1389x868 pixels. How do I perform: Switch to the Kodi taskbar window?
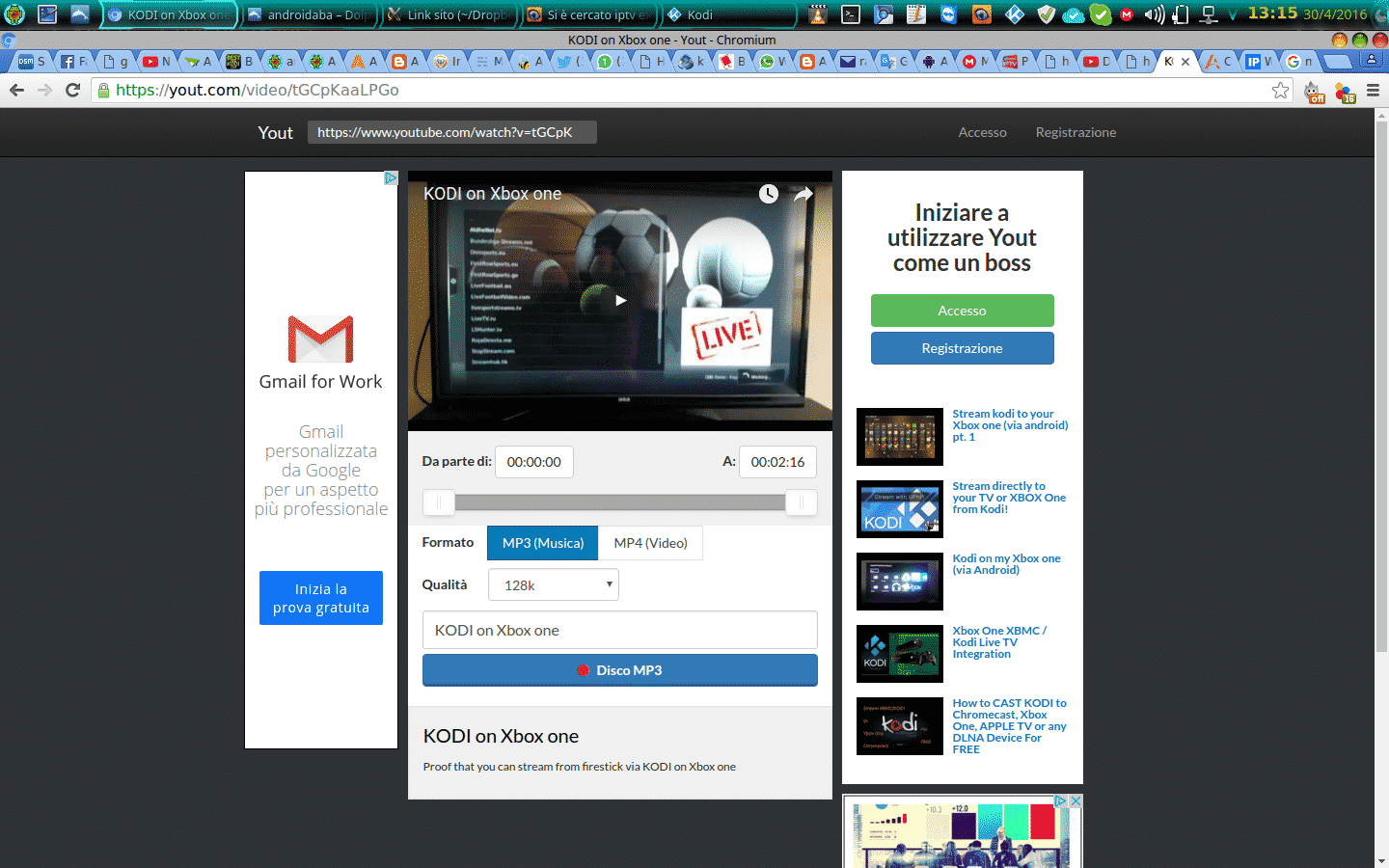click(727, 14)
